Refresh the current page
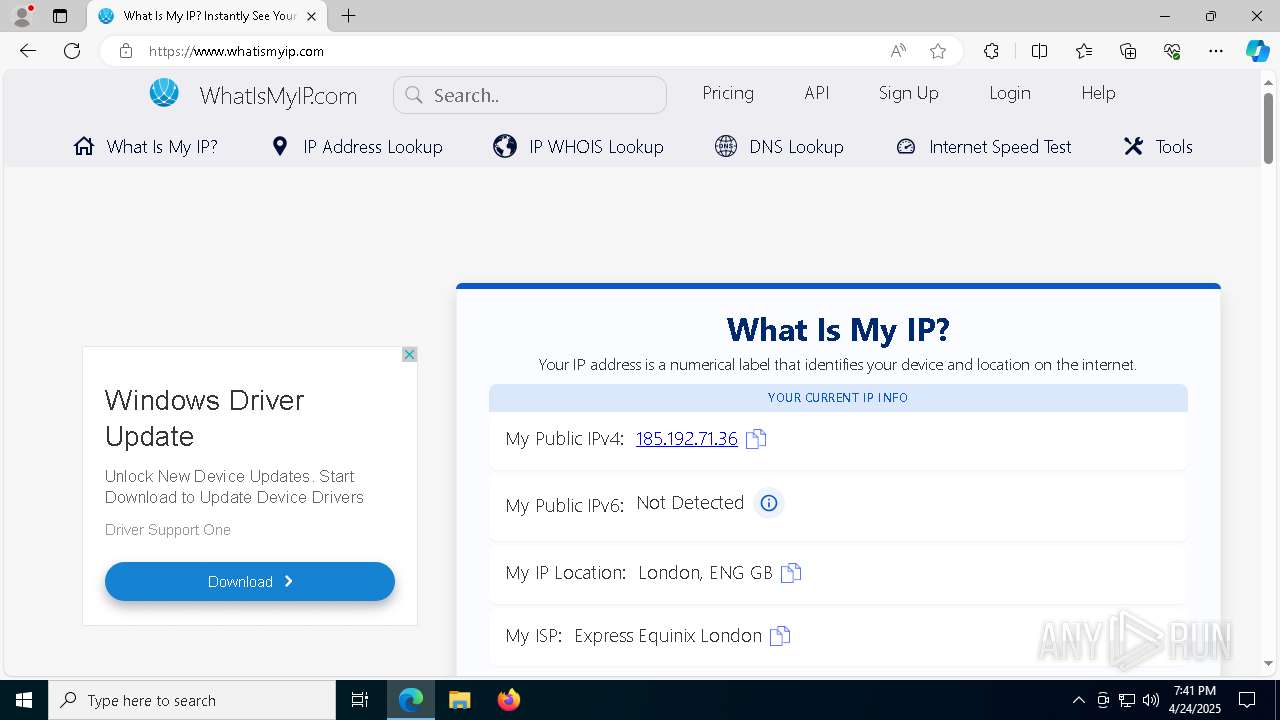Image resolution: width=1280 pixels, height=720 pixels. coord(72,51)
